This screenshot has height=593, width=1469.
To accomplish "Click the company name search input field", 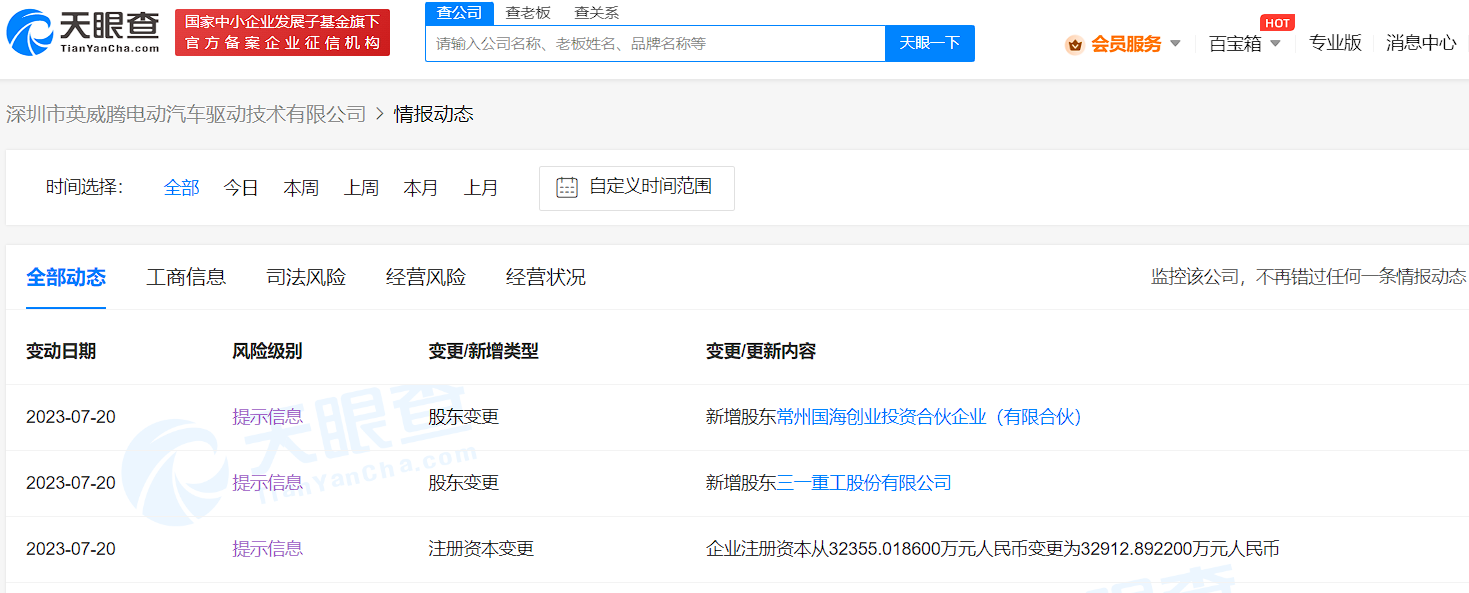I will [x=655, y=44].
